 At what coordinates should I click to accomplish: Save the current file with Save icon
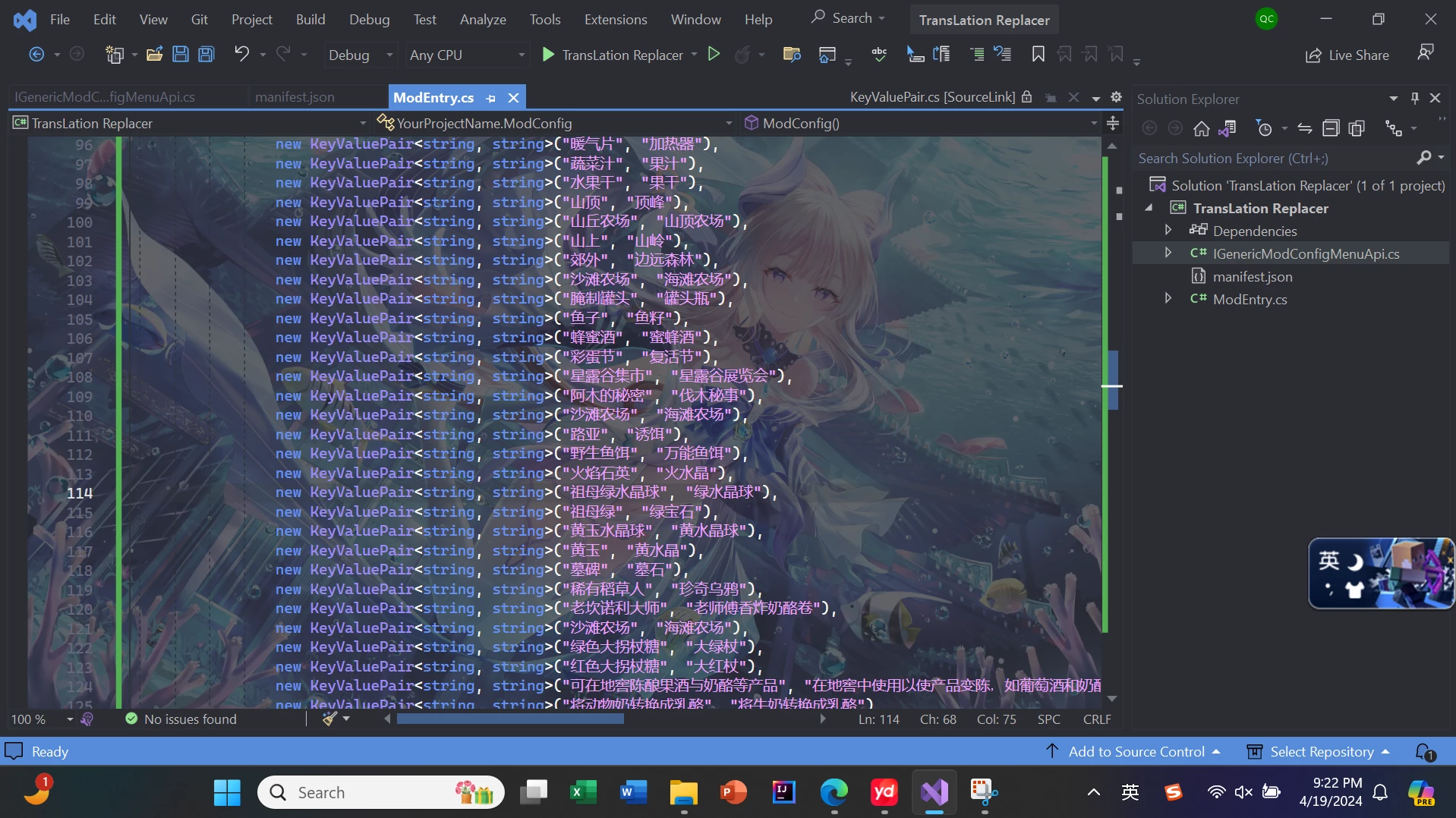[181, 55]
